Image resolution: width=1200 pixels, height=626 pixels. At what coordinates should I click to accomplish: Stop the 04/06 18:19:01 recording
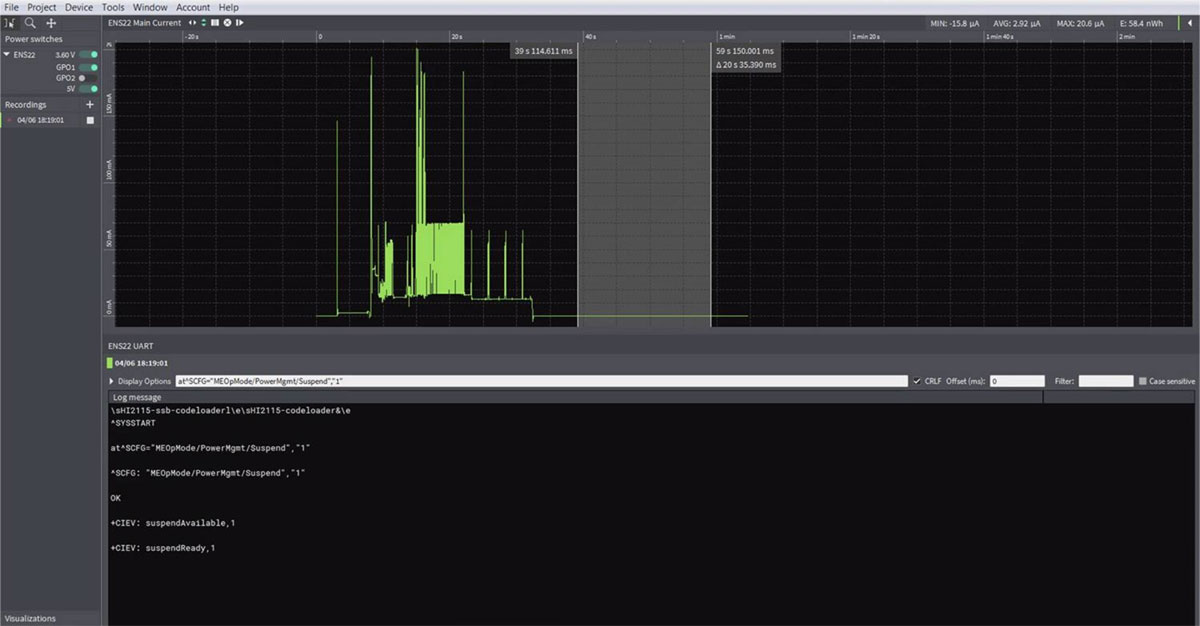pyautogui.click(x=90, y=120)
